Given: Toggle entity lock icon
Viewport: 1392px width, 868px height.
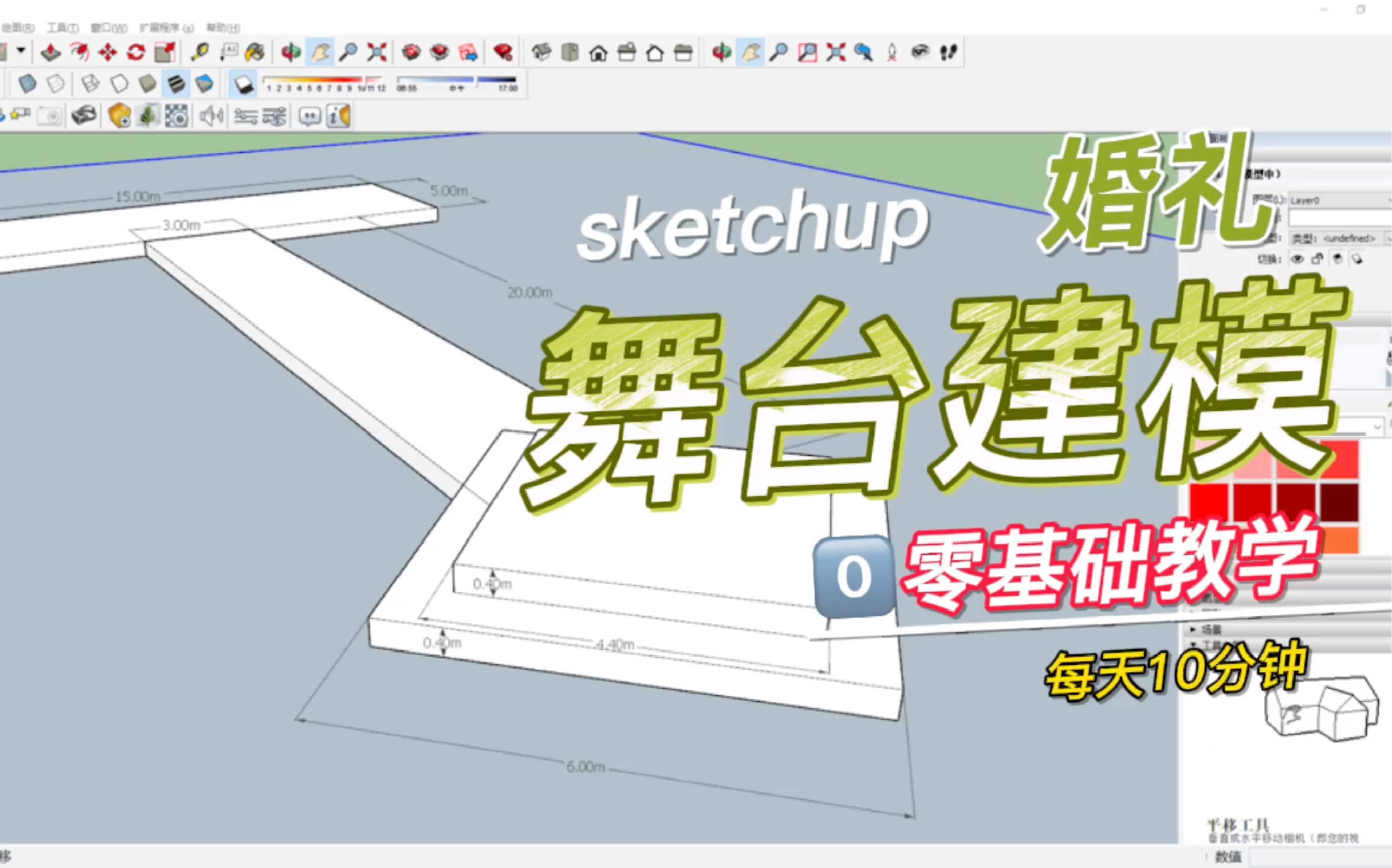Looking at the screenshot, I should tap(1317, 259).
